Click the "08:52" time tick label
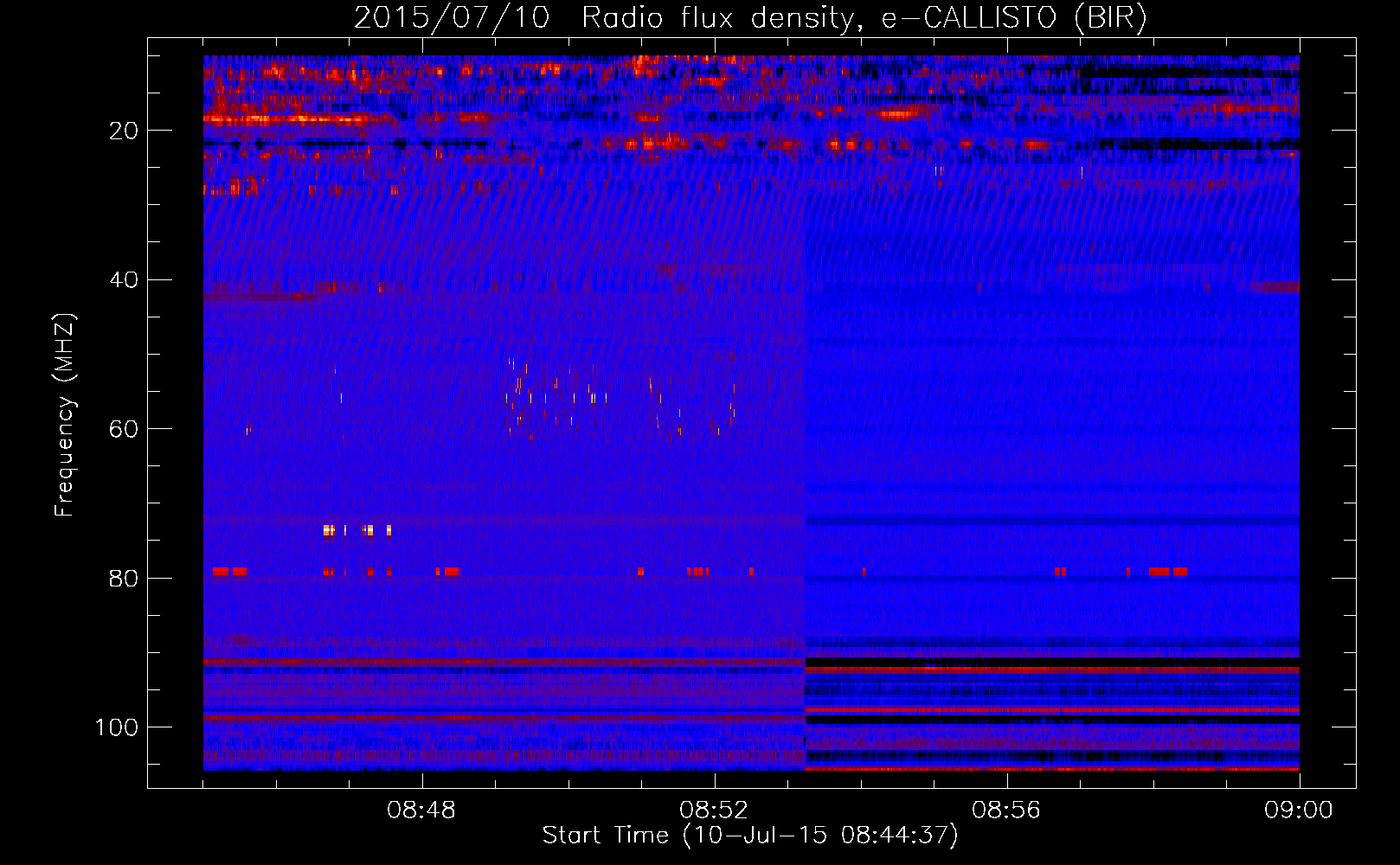This screenshot has width=1400, height=865. pos(714,811)
